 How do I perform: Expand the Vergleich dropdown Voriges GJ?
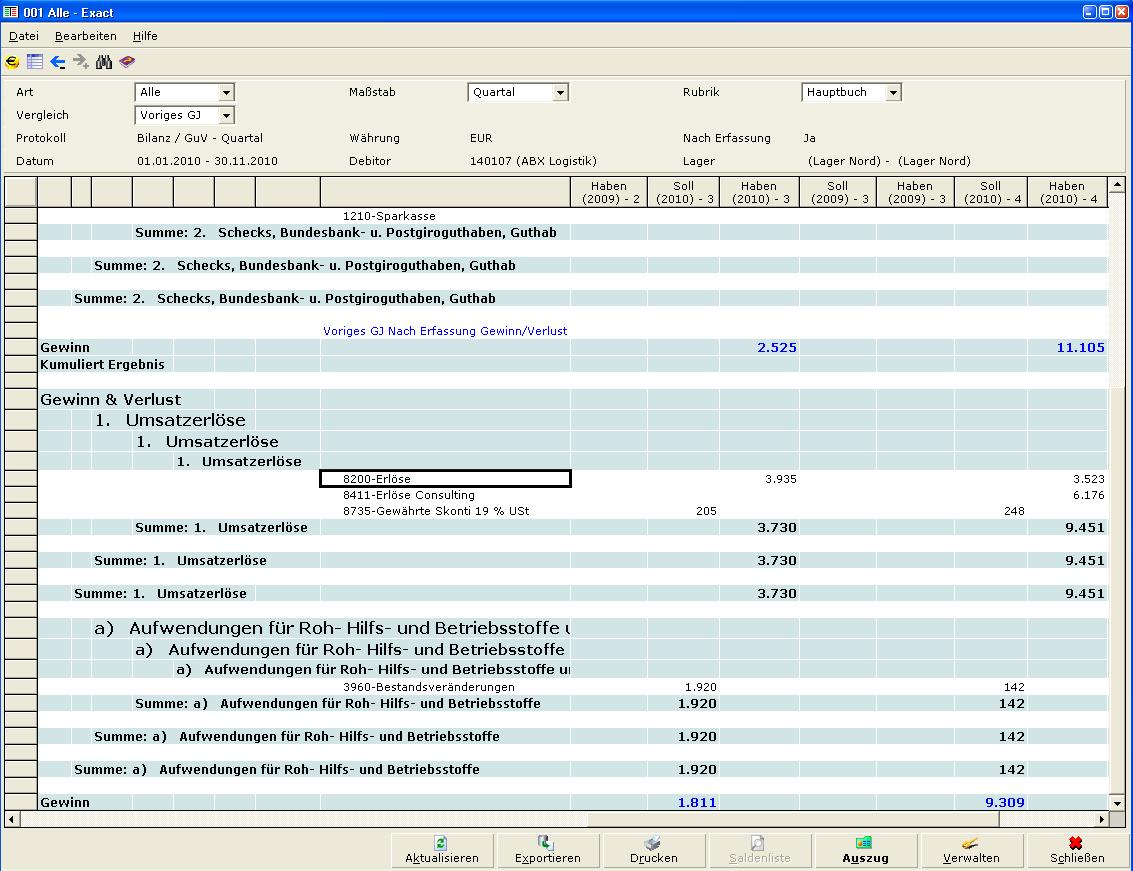tap(226, 116)
